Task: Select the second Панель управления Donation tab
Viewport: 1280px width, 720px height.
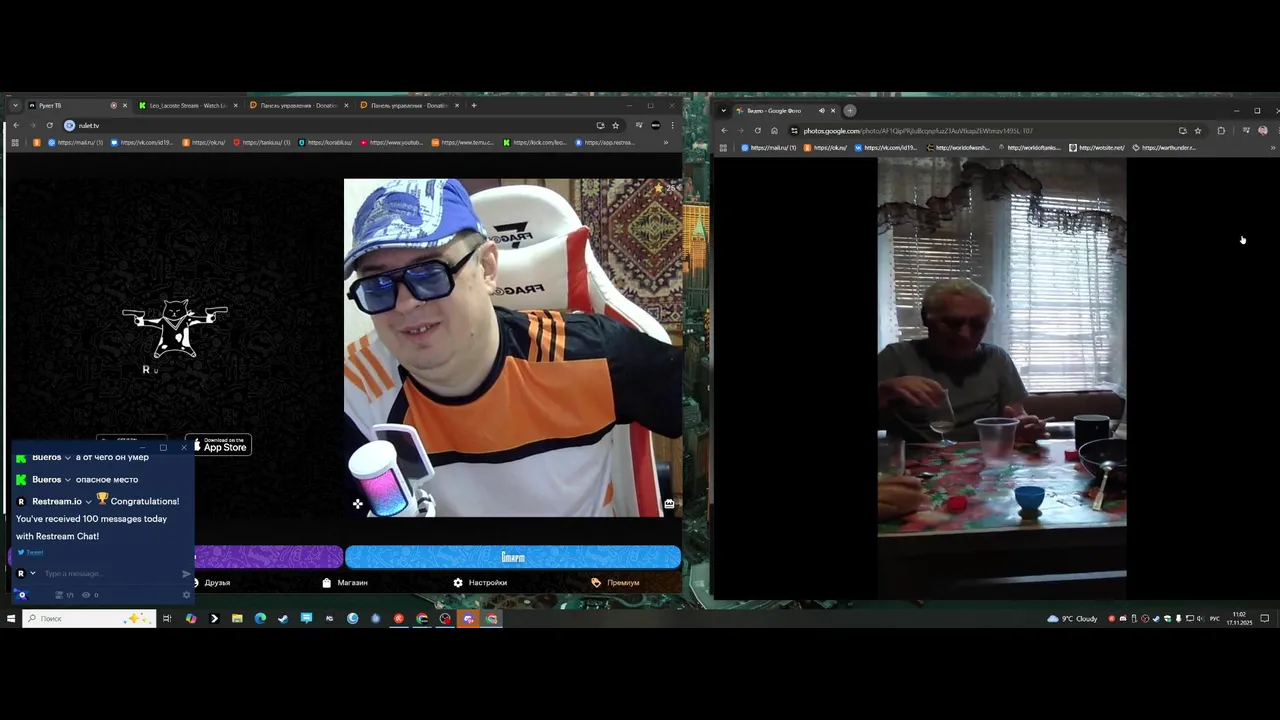Action: 409,105
